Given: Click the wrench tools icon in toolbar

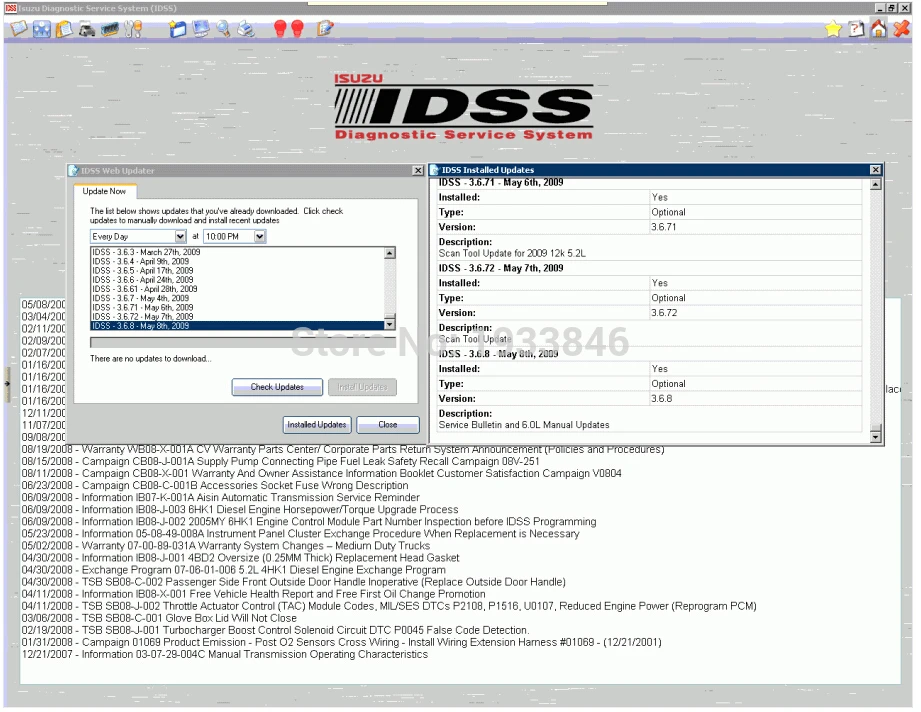Looking at the screenshot, I should click(x=133, y=29).
